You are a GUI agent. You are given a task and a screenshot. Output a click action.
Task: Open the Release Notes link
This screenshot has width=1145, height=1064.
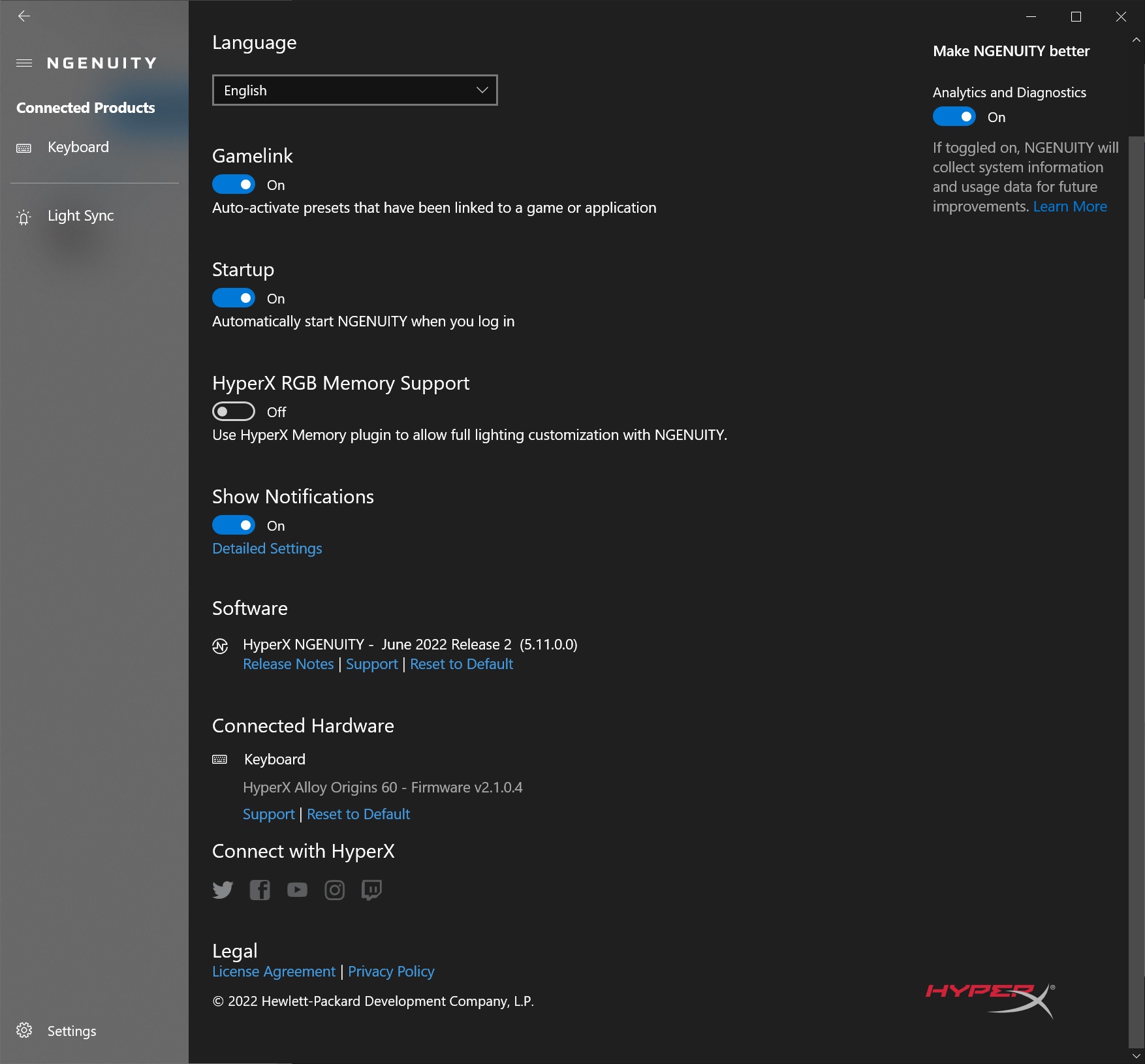(289, 664)
